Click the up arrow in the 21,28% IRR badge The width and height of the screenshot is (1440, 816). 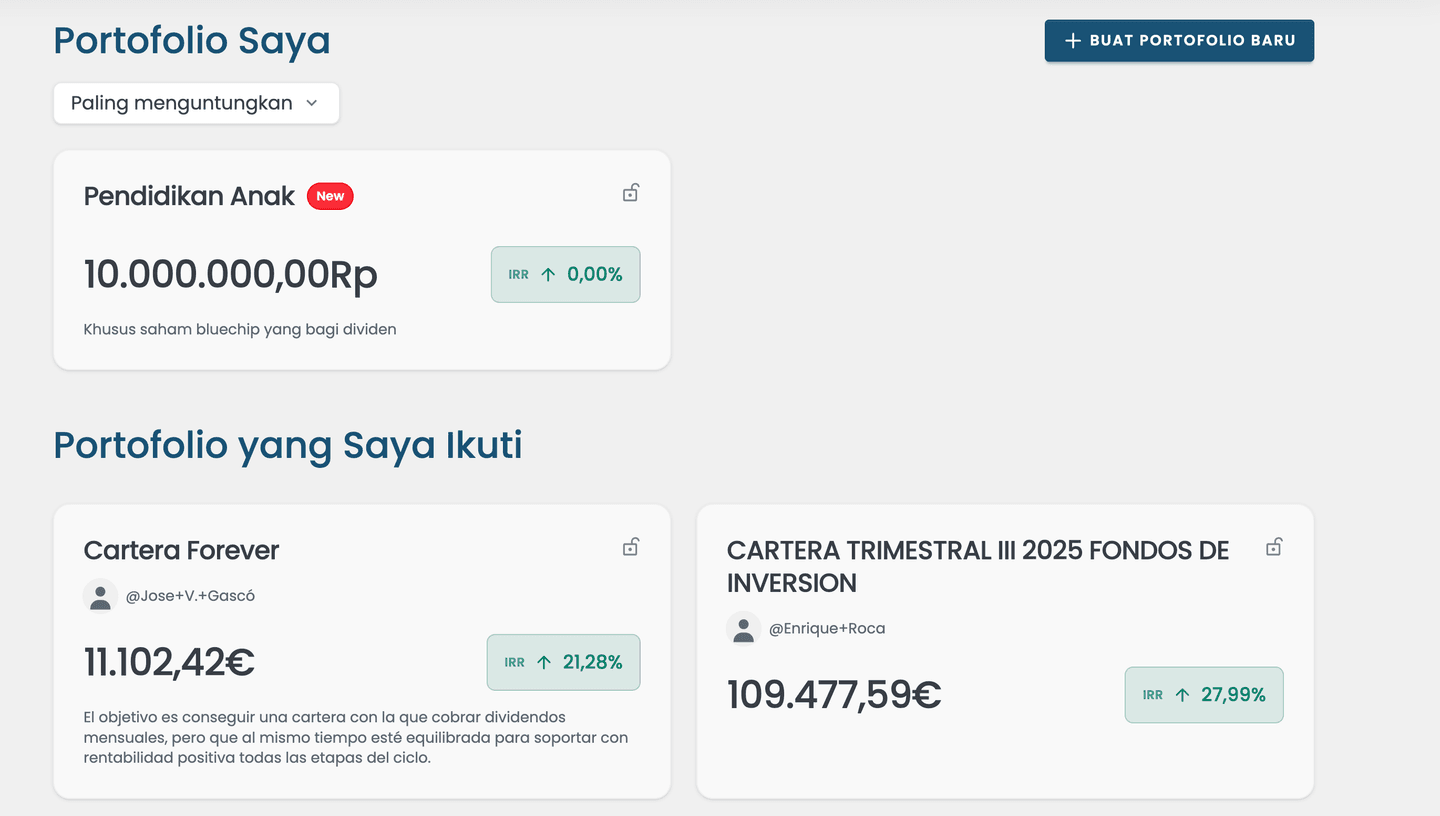(544, 662)
